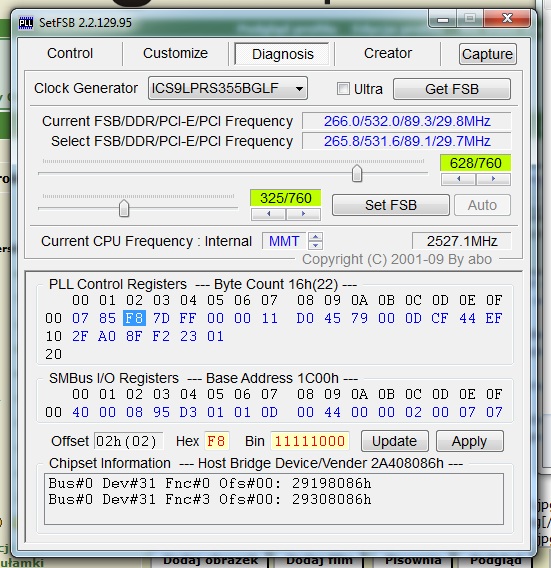Click the Hex value field F8

click(x=216, y=441)
